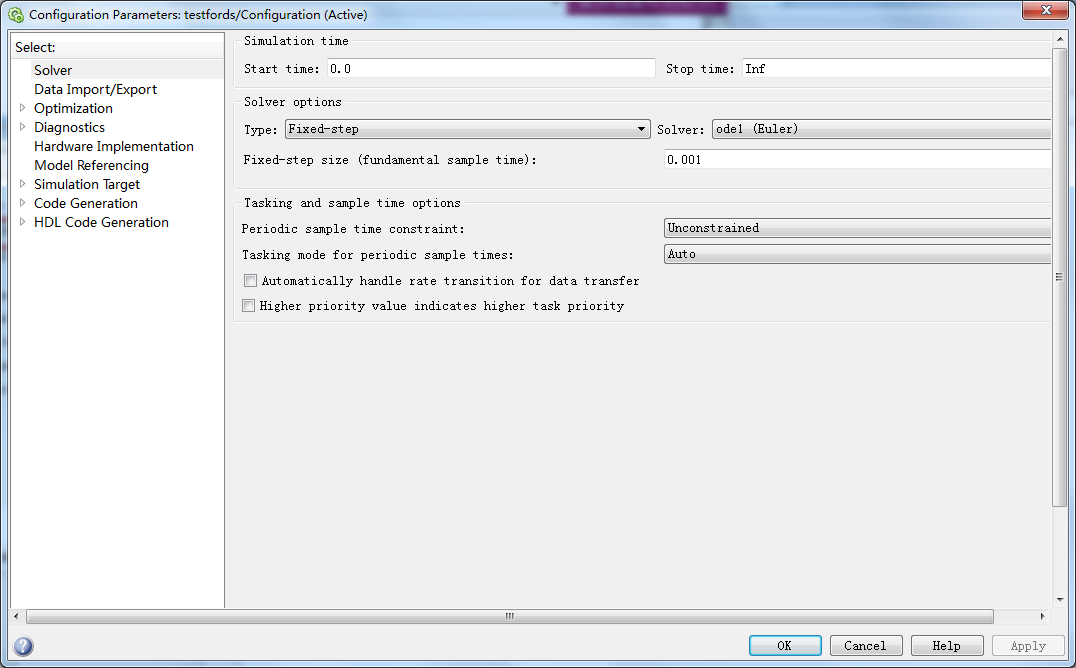Open the Data Import/Export settings

point(95,89)
